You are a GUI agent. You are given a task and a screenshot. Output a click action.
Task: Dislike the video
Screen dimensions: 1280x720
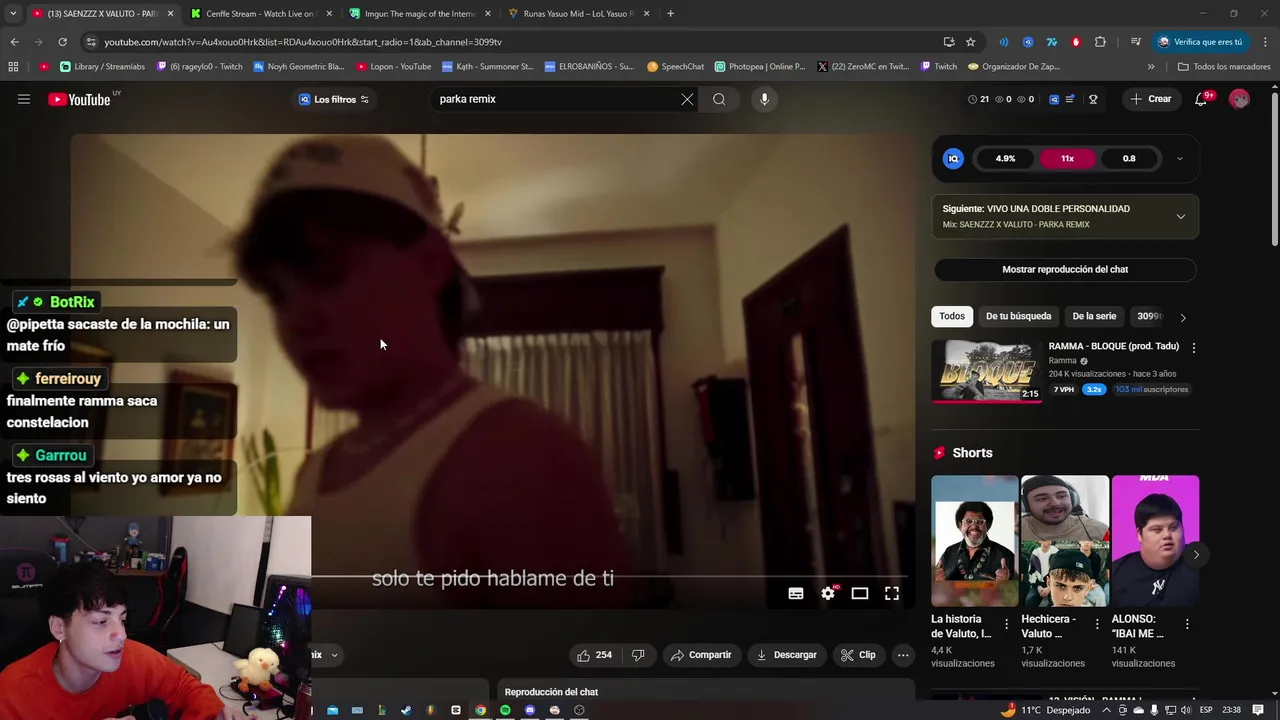pyautogui.click(x=638, y=655)
